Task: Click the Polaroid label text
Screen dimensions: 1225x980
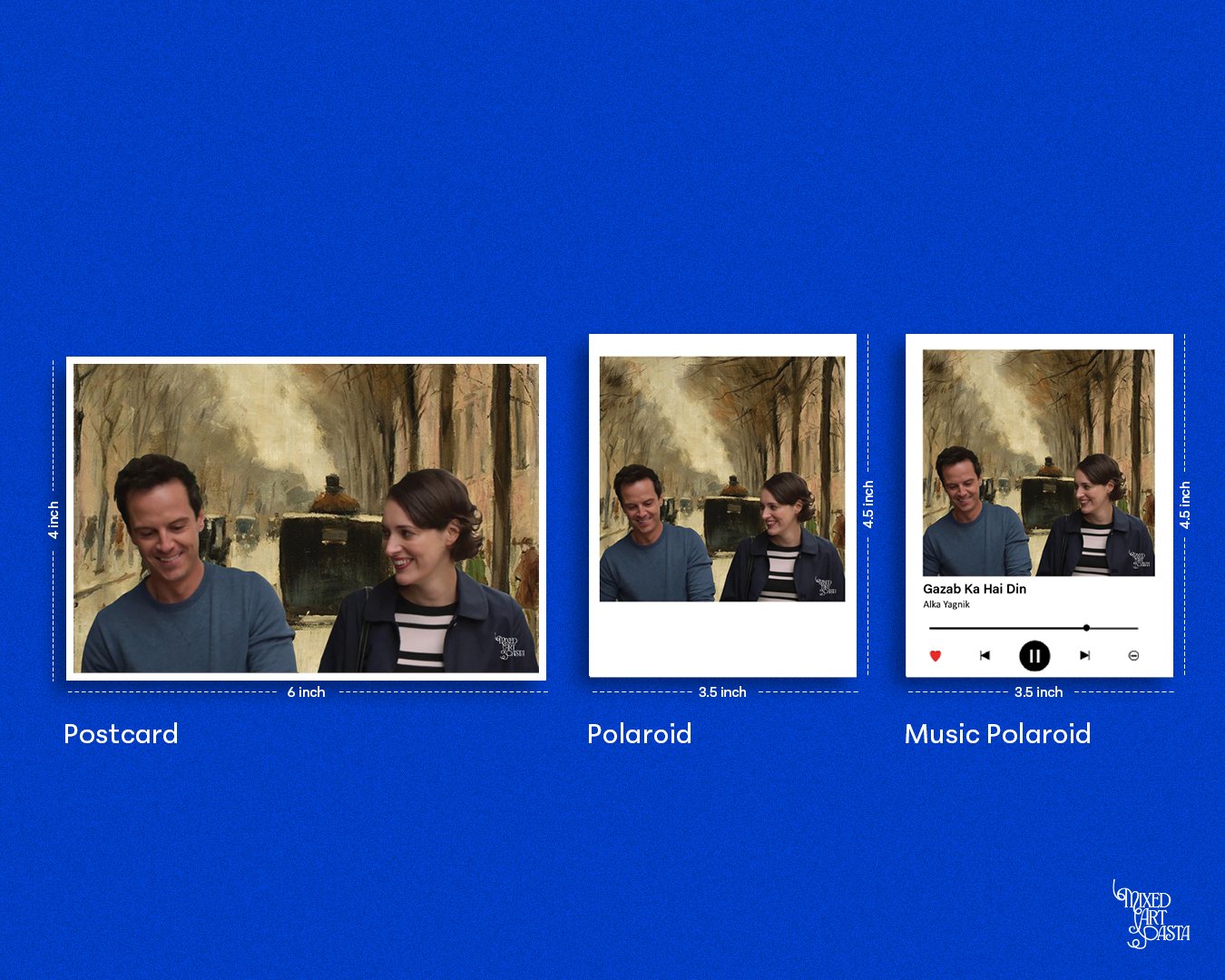Action: (x=640, y=734)
